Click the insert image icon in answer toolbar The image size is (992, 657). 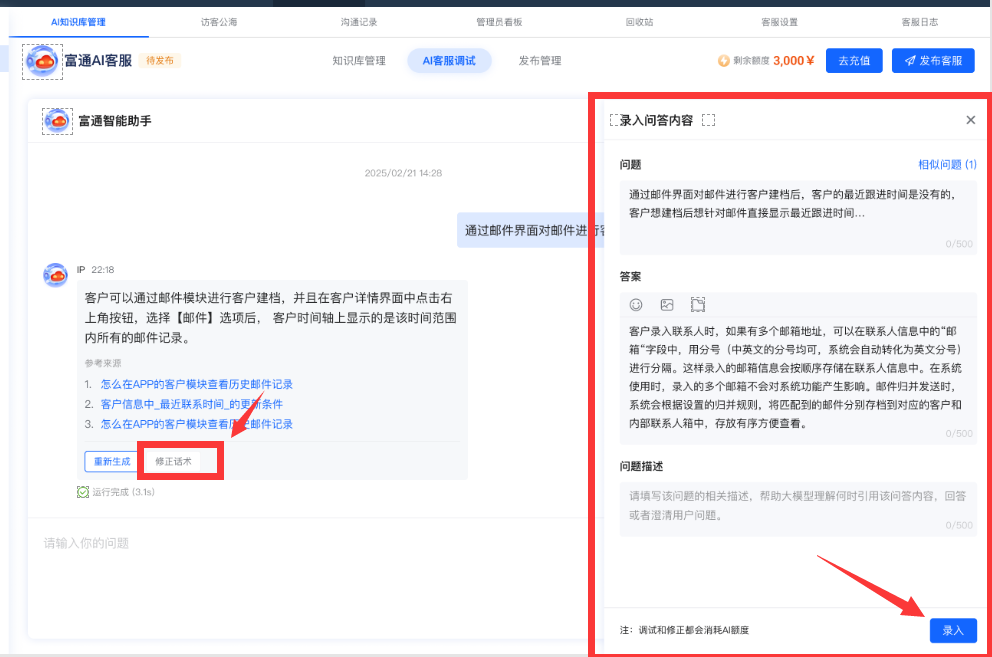(667, 305)
